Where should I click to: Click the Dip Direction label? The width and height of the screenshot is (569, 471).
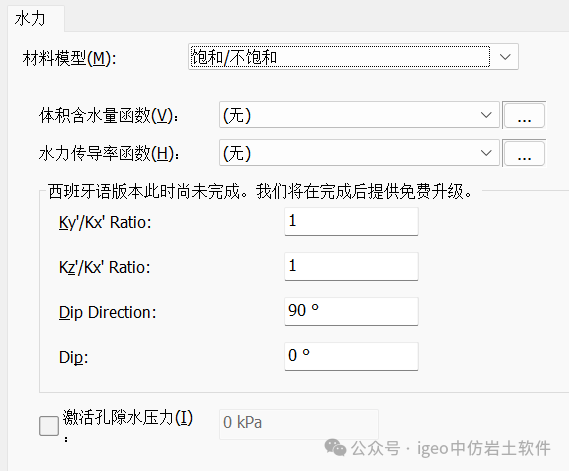tap(107, 312)
